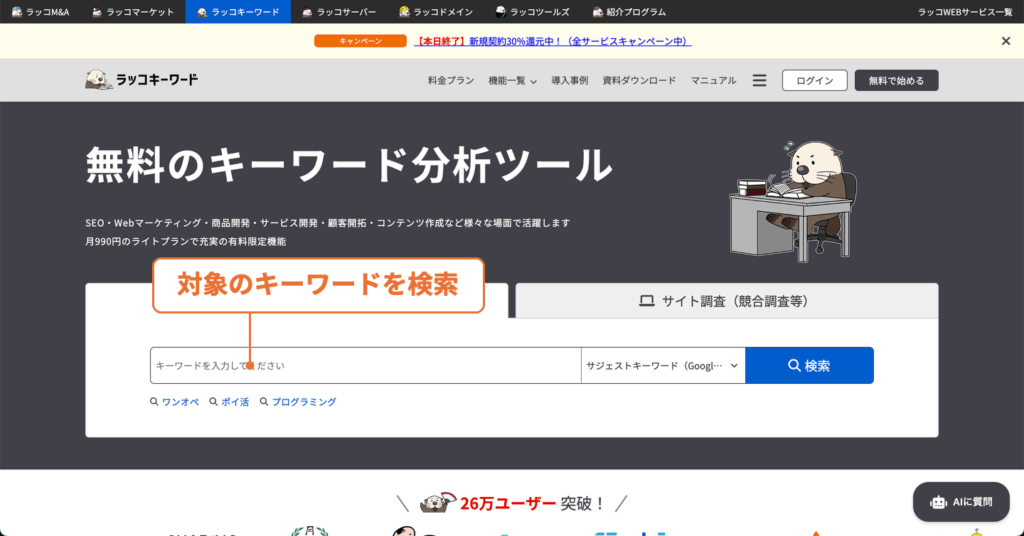This screenshot has width=1024, height=536.
Task: Click the ラッコドメイン tab otter icon
Action: [404, 12]
